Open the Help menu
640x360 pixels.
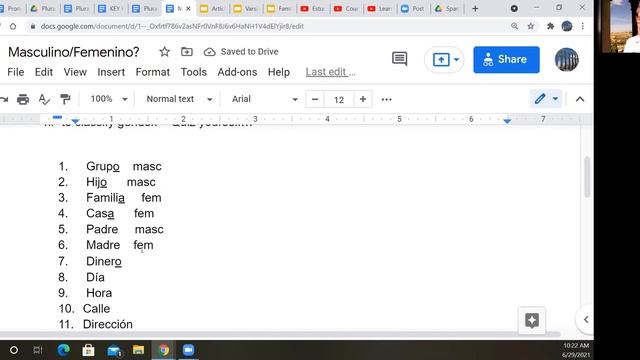(279, 72)
